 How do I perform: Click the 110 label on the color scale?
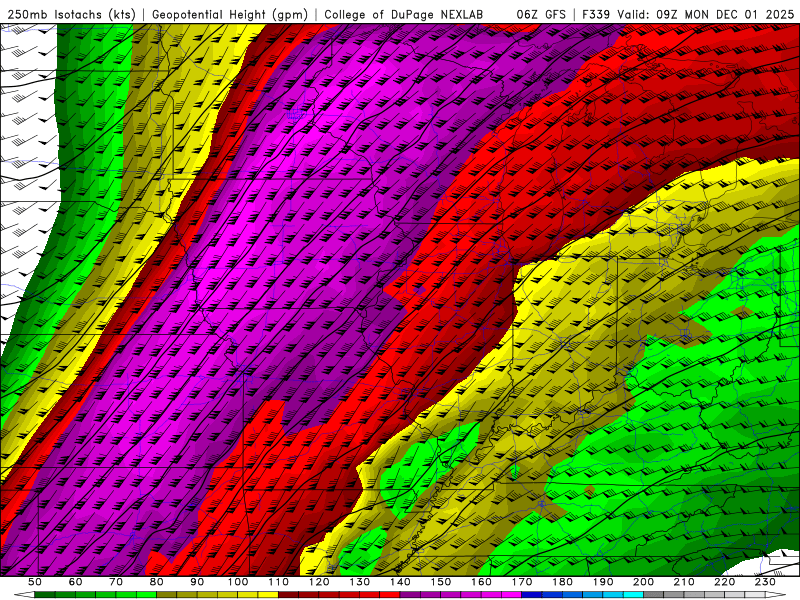278,582
